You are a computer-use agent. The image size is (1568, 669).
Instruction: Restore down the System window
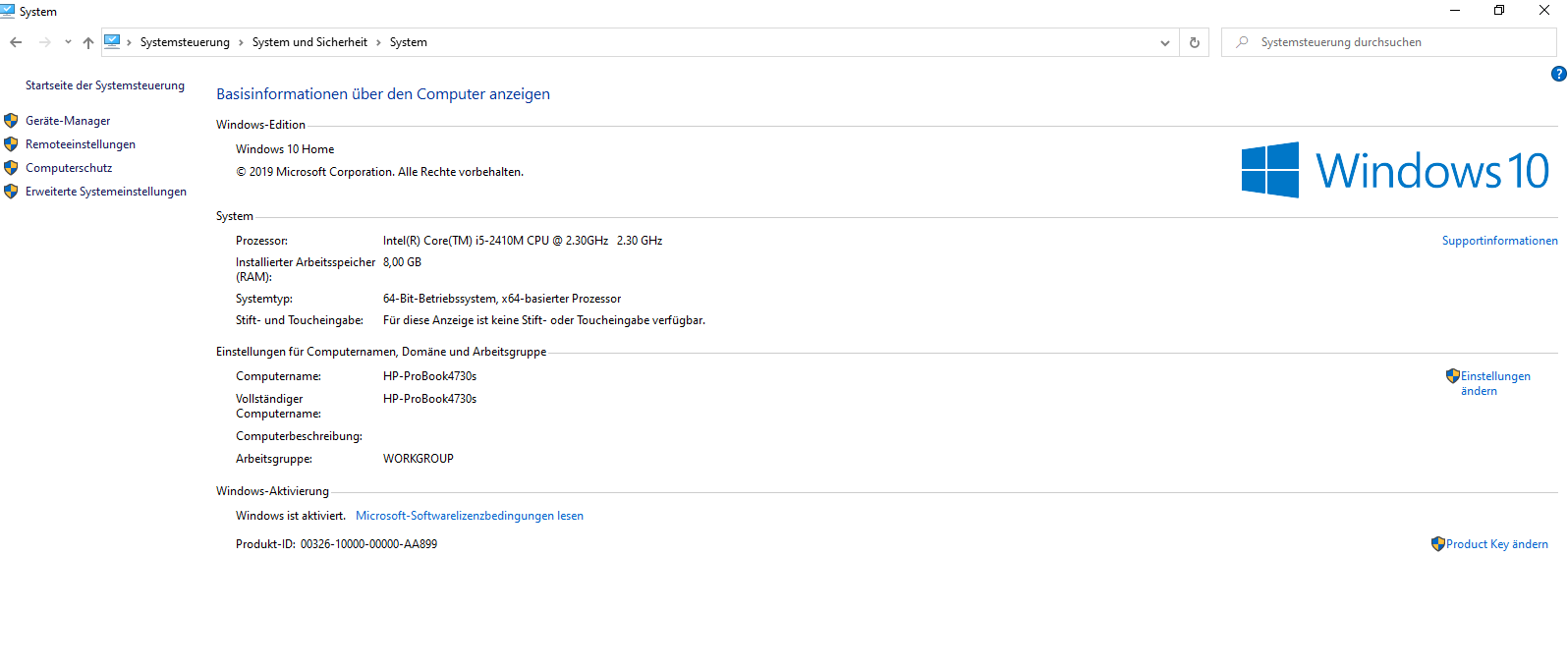1499,11
